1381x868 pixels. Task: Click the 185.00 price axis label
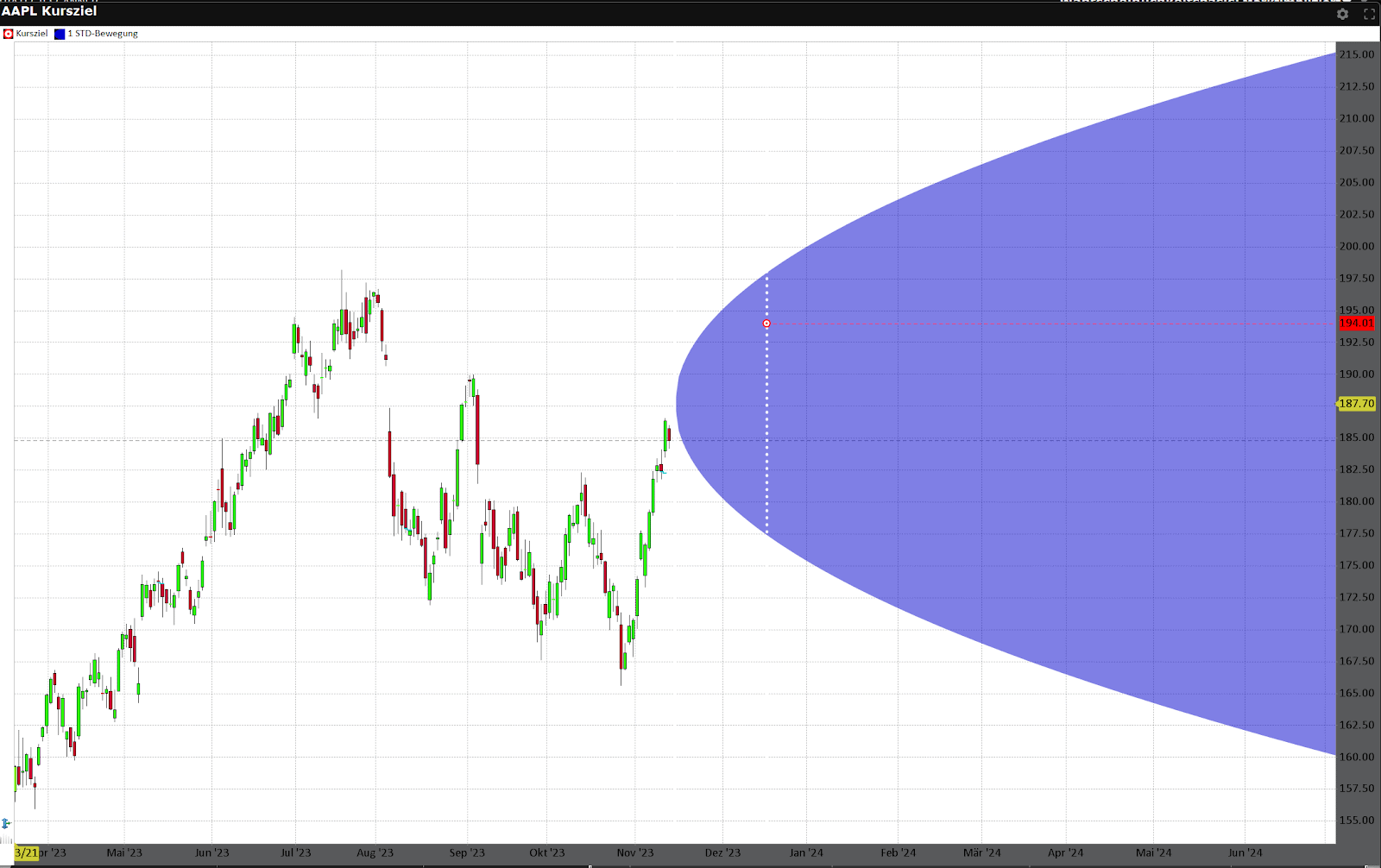(x=1356, y=437)
